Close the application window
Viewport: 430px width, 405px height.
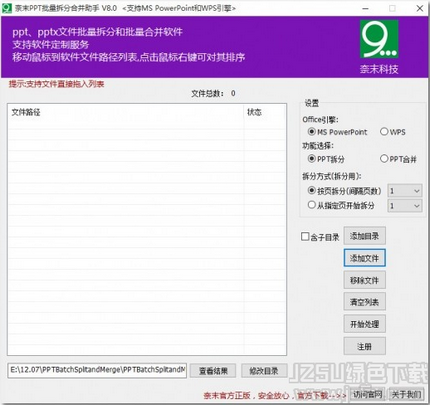point(420,8)
